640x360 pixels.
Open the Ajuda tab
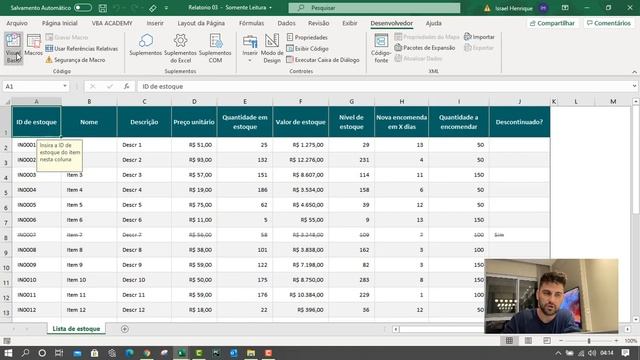tap(433, 23)
